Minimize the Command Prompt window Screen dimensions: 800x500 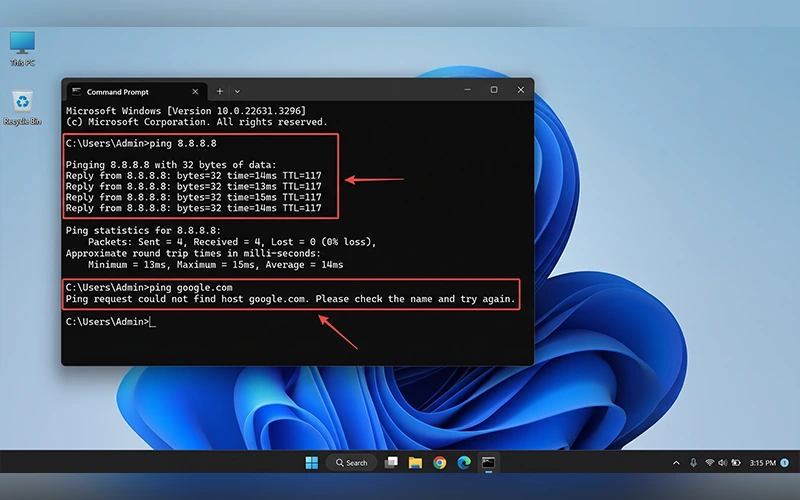[x=467, y=90]
